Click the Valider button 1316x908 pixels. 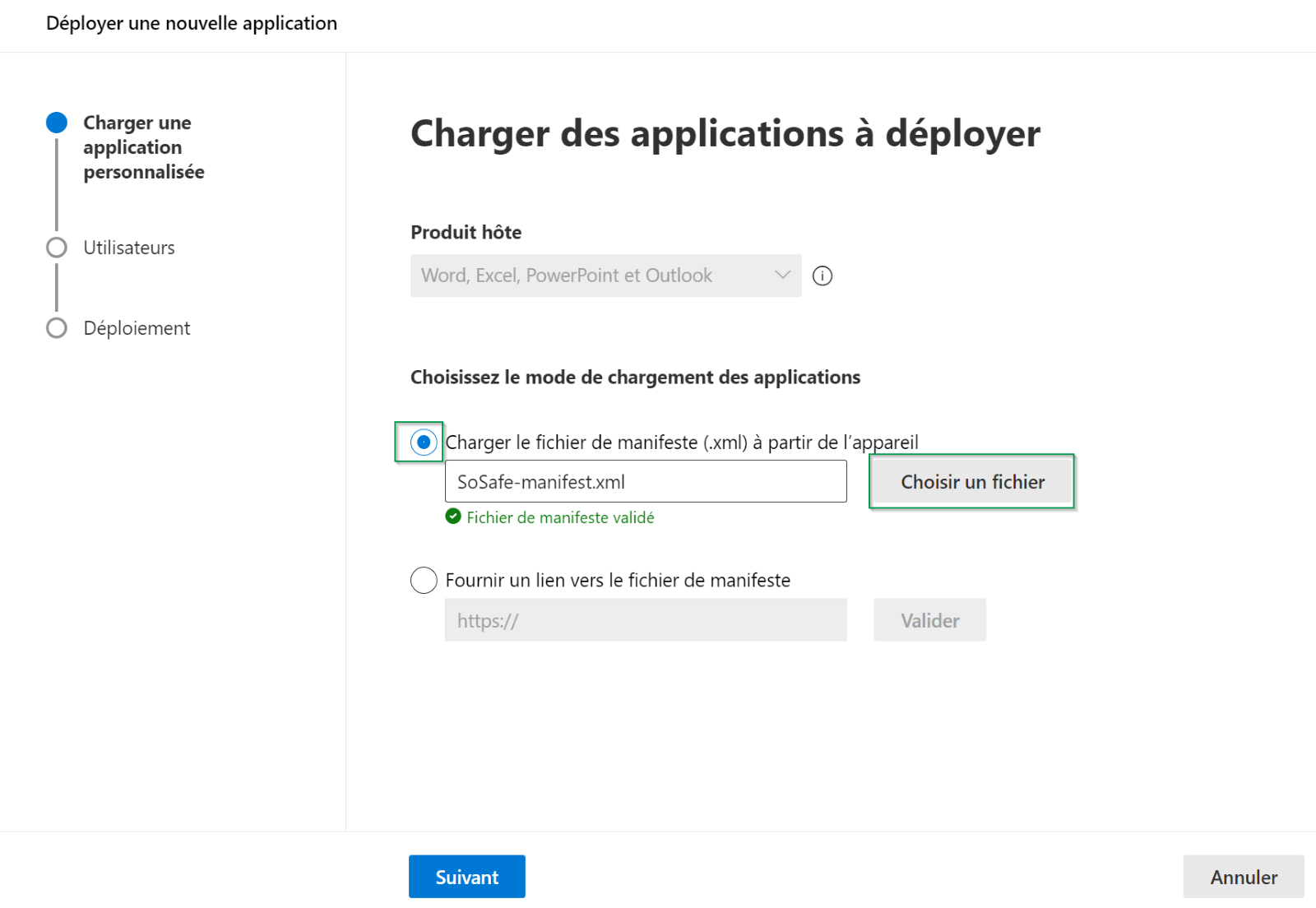pos(929,620)
